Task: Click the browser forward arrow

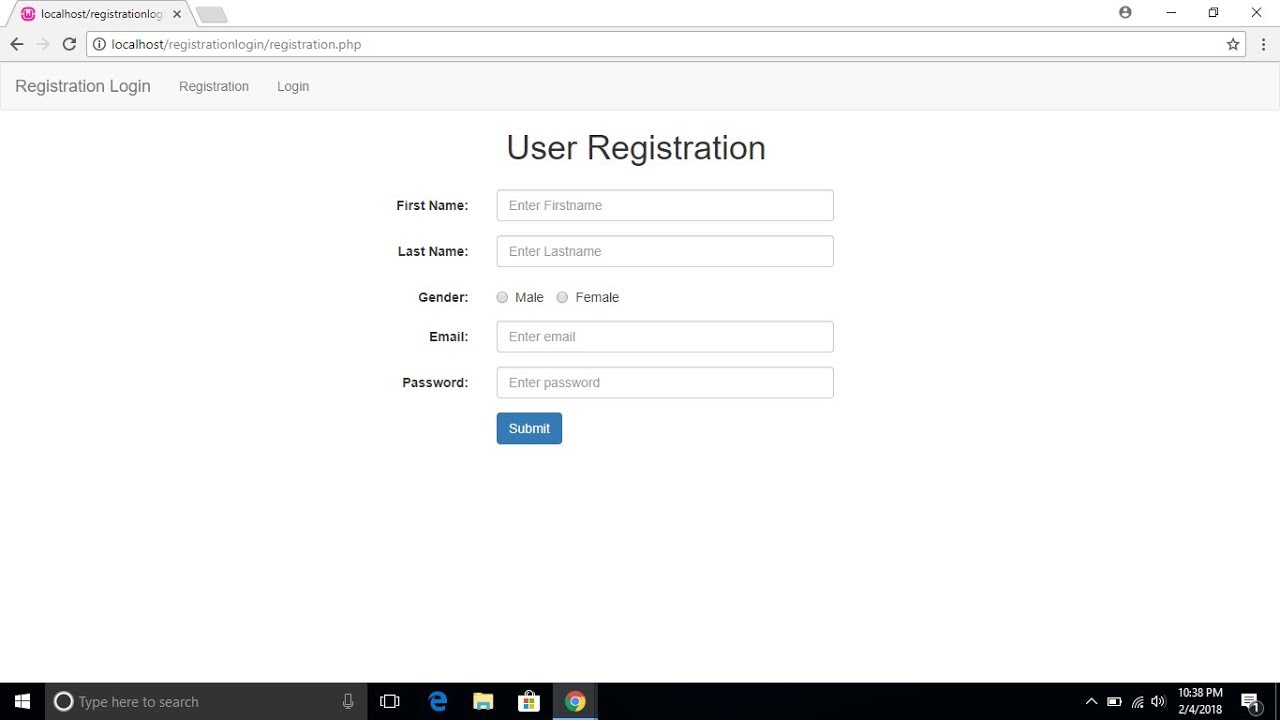Action: point(42,44)
